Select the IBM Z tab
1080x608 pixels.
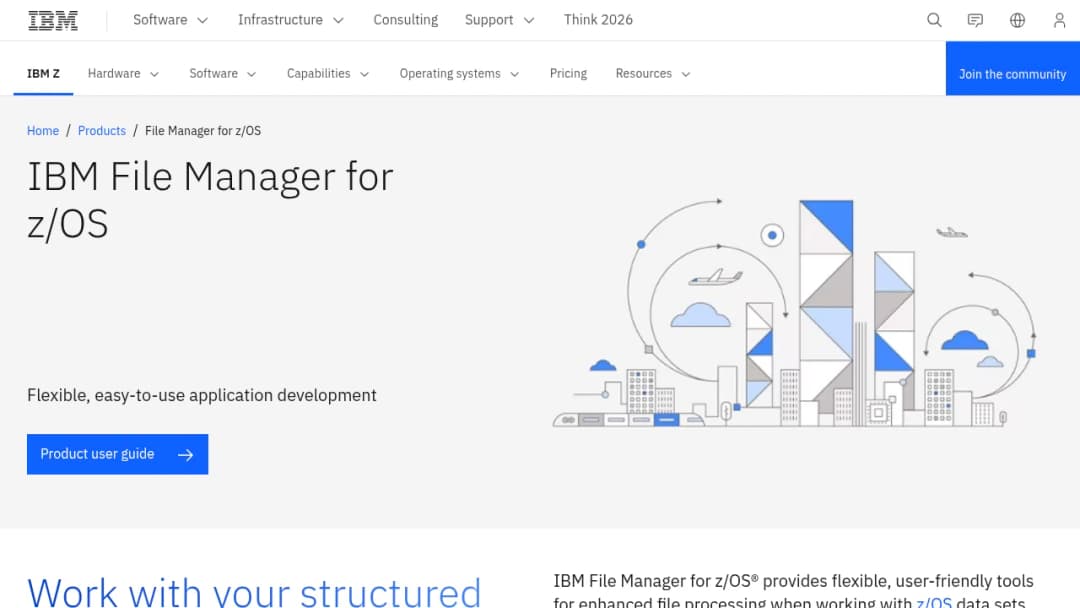tap(43, 74)
